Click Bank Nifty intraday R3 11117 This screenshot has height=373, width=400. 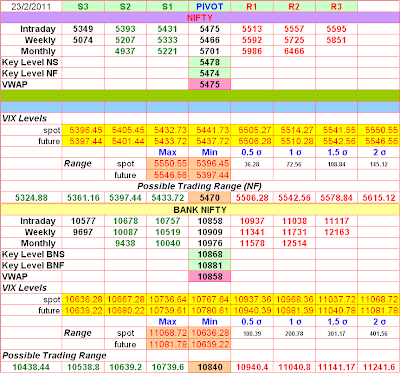[x=336, y=221]
